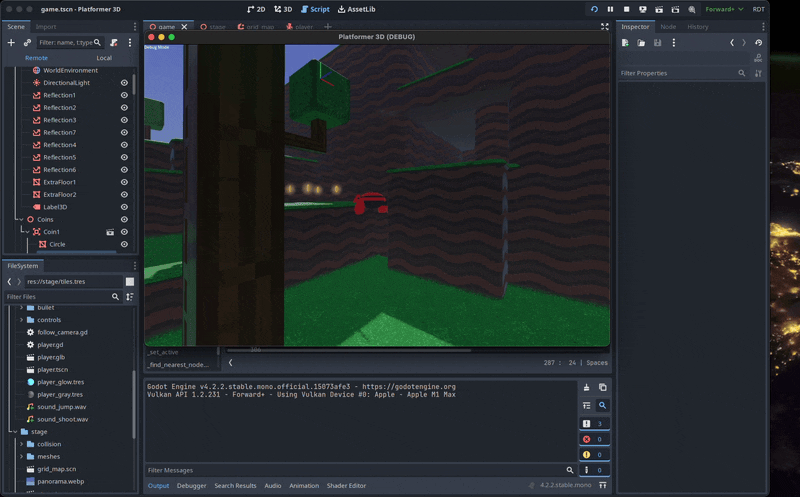Switch to the 3D workspace
The height and width of the screenshot is (497, 800).
[x=283, y=9]
